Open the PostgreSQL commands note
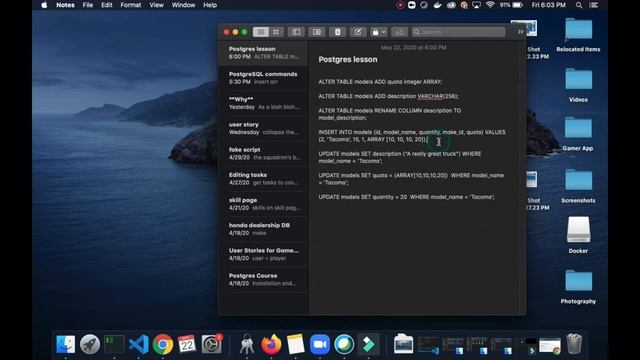 263,78
